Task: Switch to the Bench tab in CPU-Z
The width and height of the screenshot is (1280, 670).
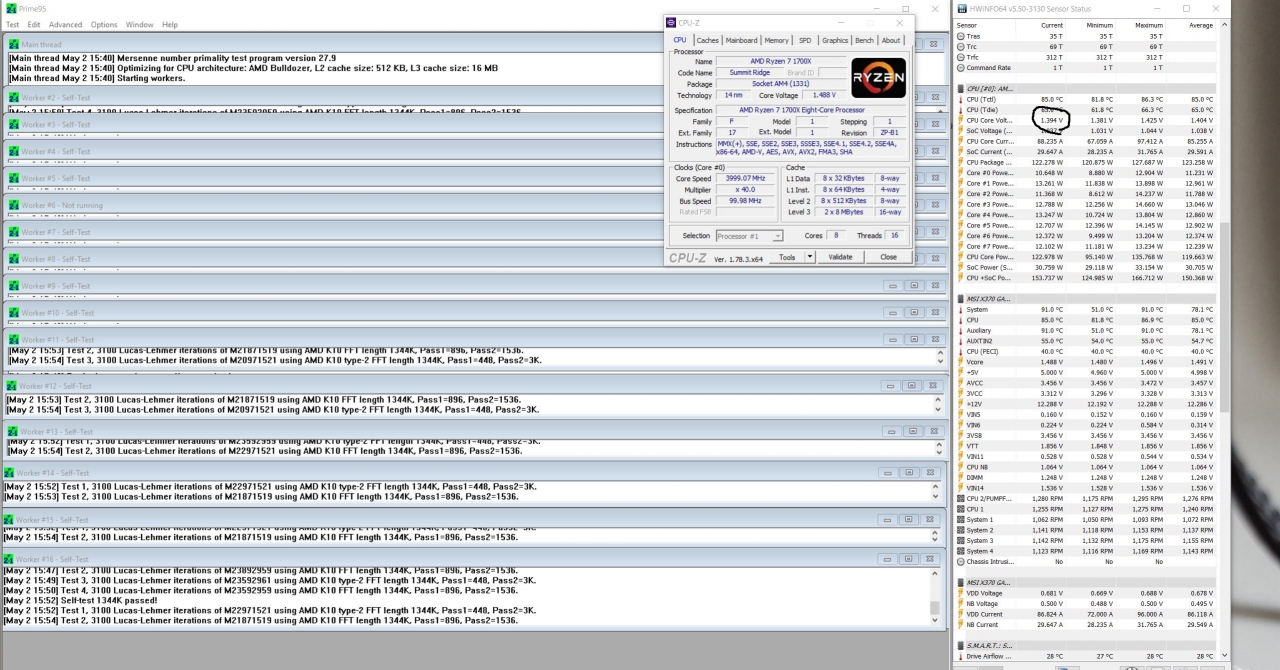Action: point(864,40)
